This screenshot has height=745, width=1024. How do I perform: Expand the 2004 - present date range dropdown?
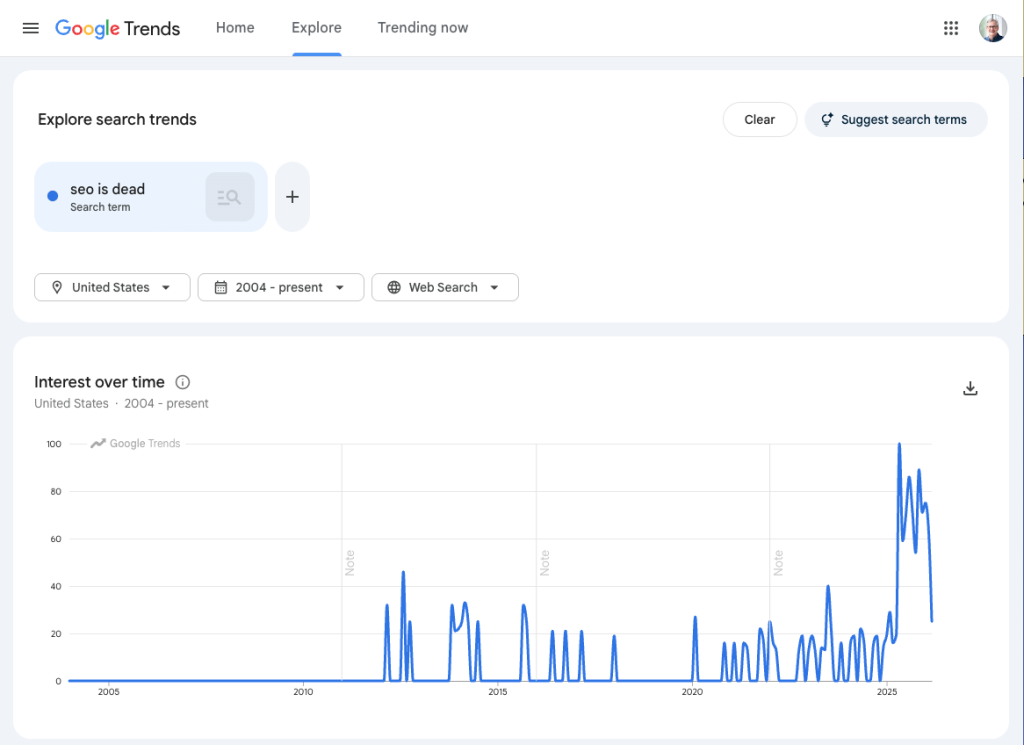point(280,287)
